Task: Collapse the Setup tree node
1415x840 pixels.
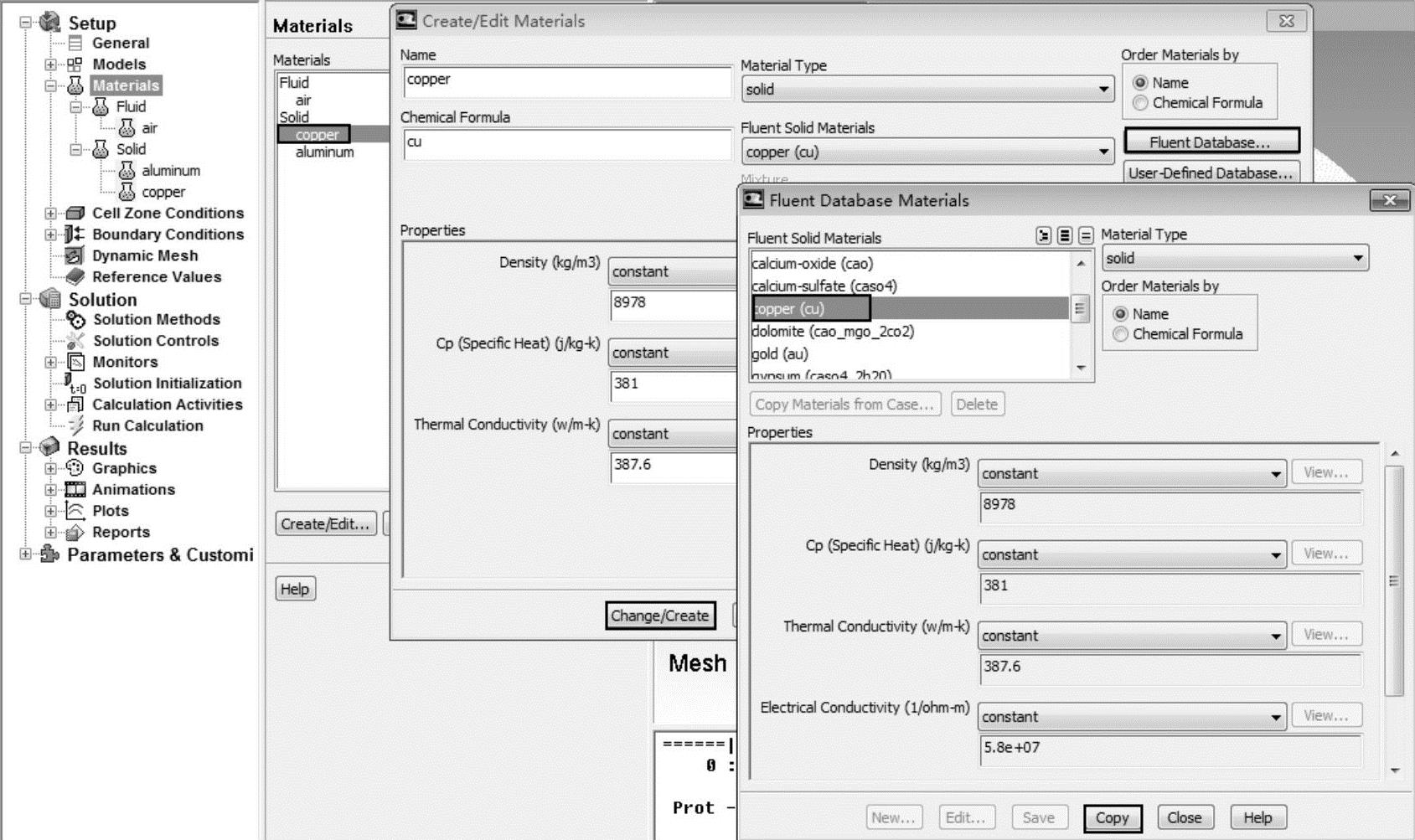Action: (26, 23)
